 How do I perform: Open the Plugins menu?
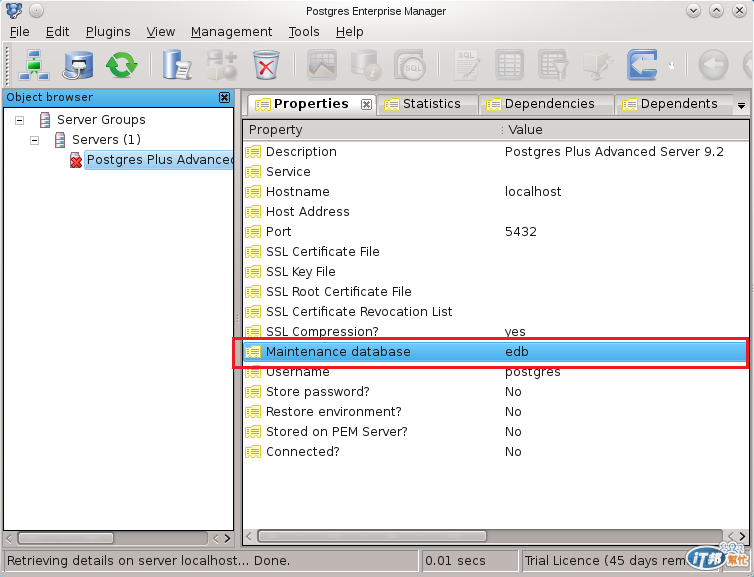(108, 32)
